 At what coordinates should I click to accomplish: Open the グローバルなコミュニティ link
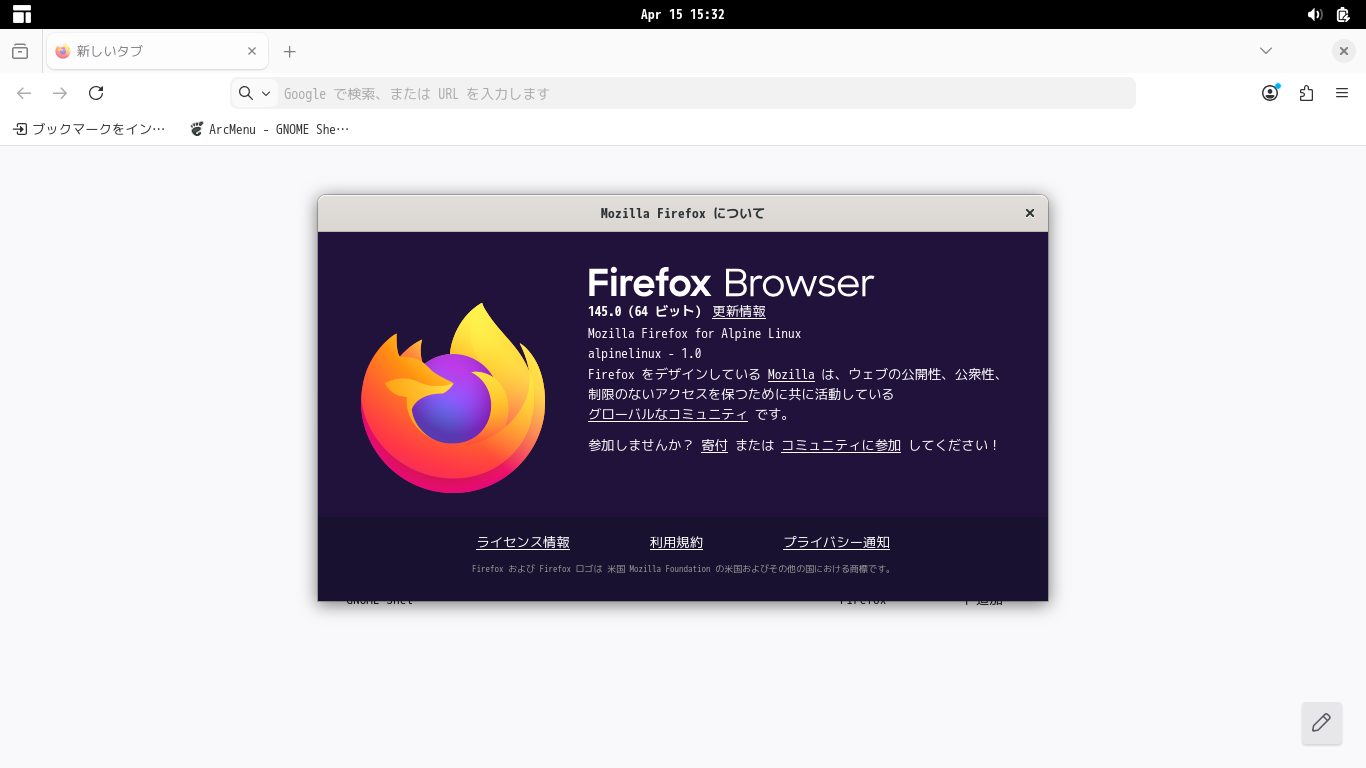point(667,414)
